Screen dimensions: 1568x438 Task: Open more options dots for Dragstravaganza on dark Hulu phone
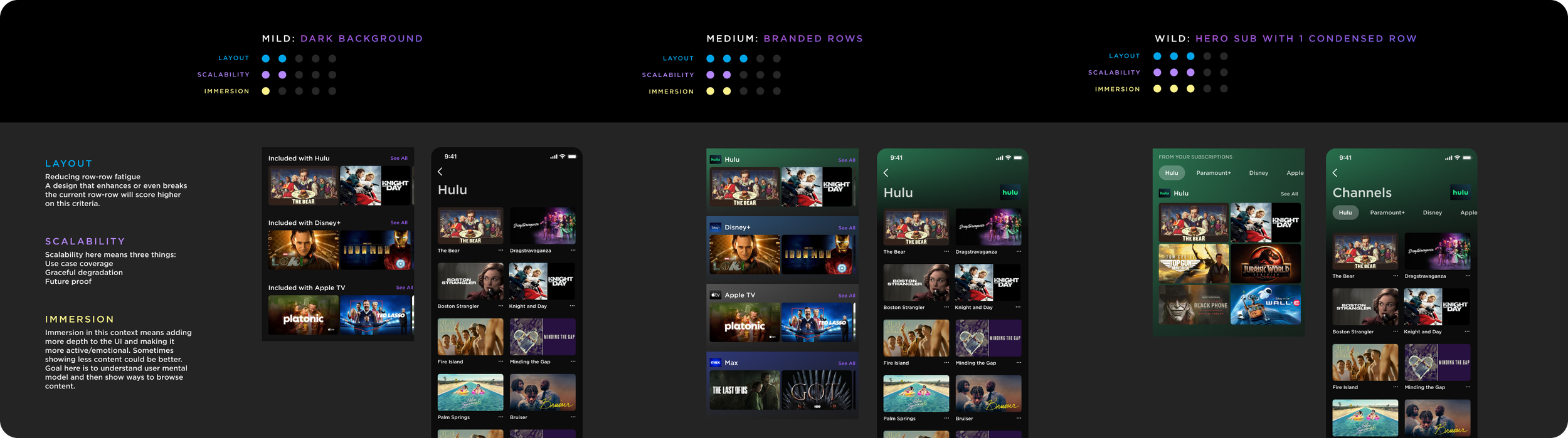coord(573,250)
